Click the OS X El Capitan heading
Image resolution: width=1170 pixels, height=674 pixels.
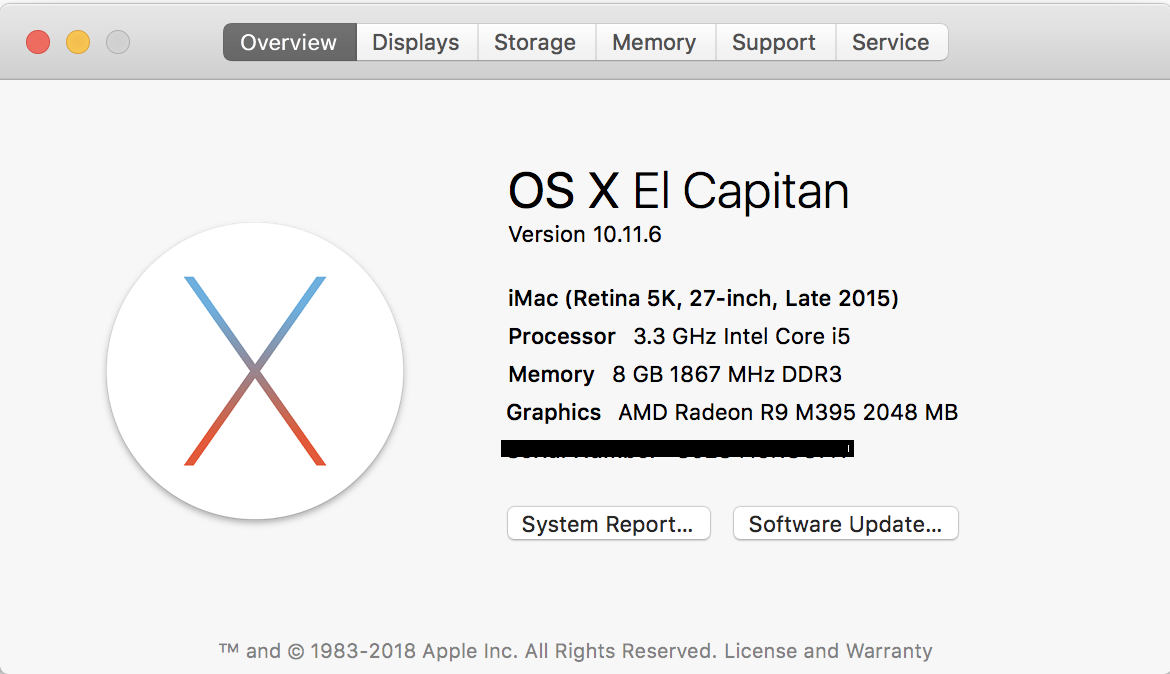678,190
